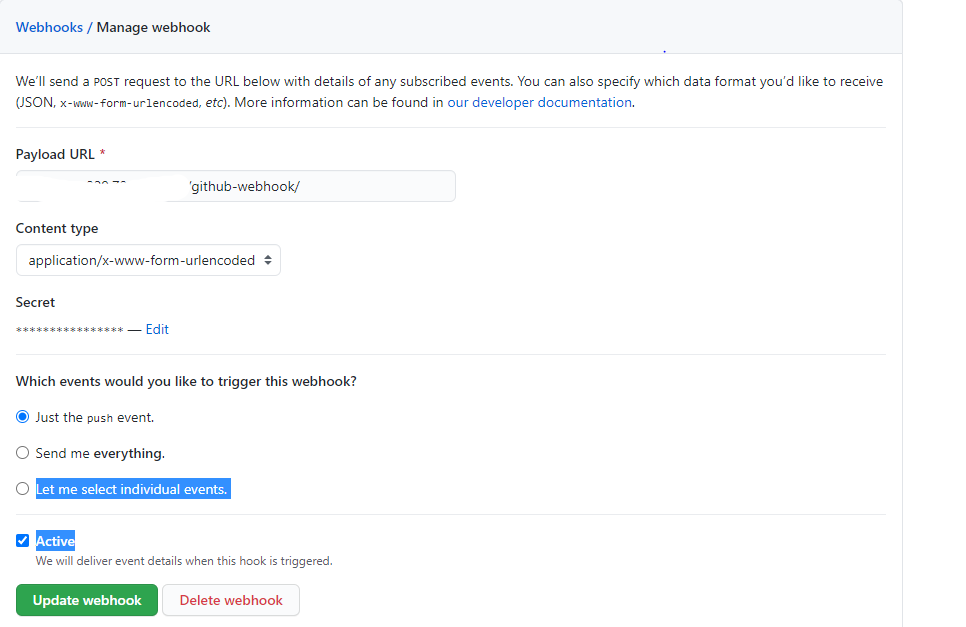Choose the Send me everything radio button

[x=23, y=453]
